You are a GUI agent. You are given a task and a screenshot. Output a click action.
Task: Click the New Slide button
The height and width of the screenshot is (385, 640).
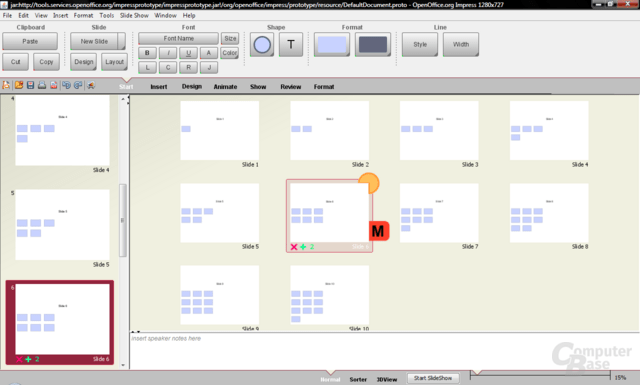pos(94,41)
